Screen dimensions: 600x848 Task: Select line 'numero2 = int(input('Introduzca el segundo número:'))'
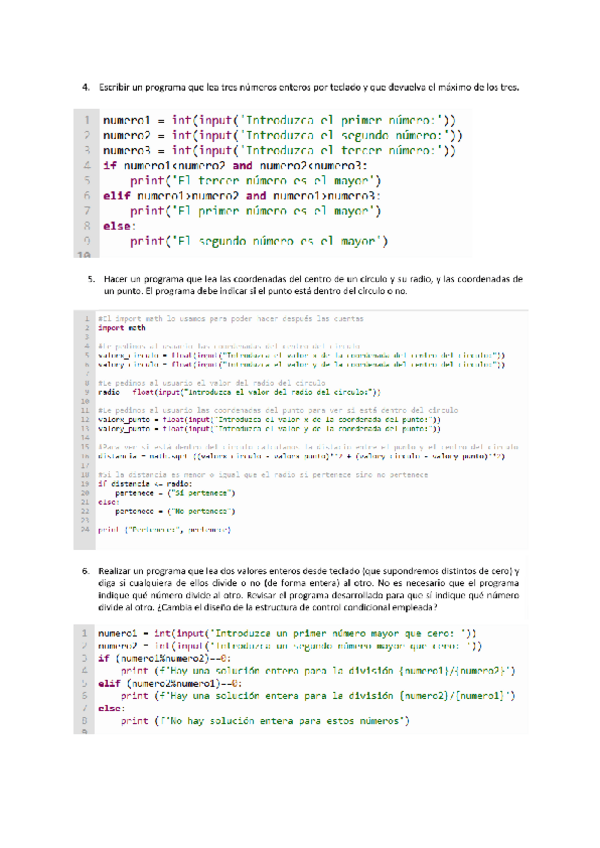click(282, 135)
